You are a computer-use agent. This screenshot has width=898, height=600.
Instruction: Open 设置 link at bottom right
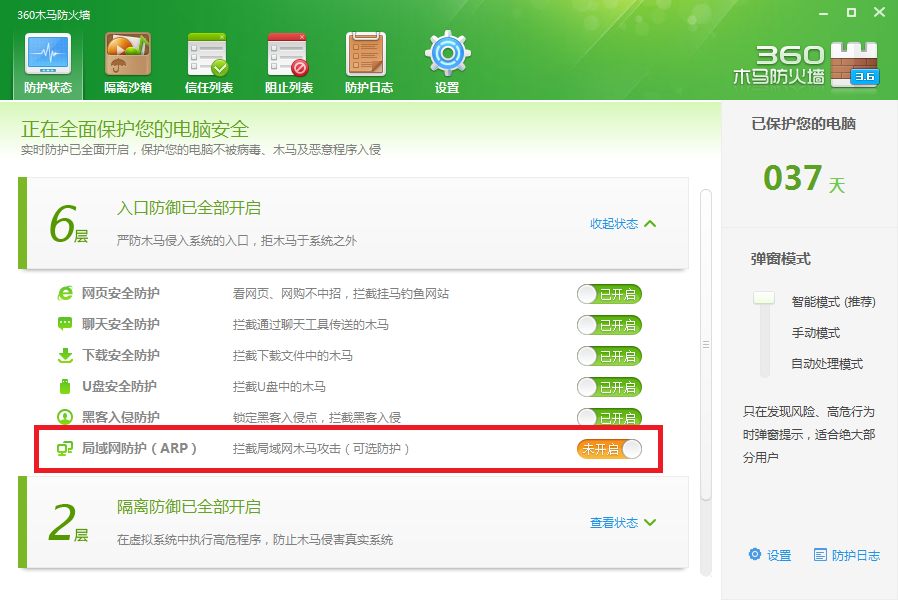tap(770, 555)
